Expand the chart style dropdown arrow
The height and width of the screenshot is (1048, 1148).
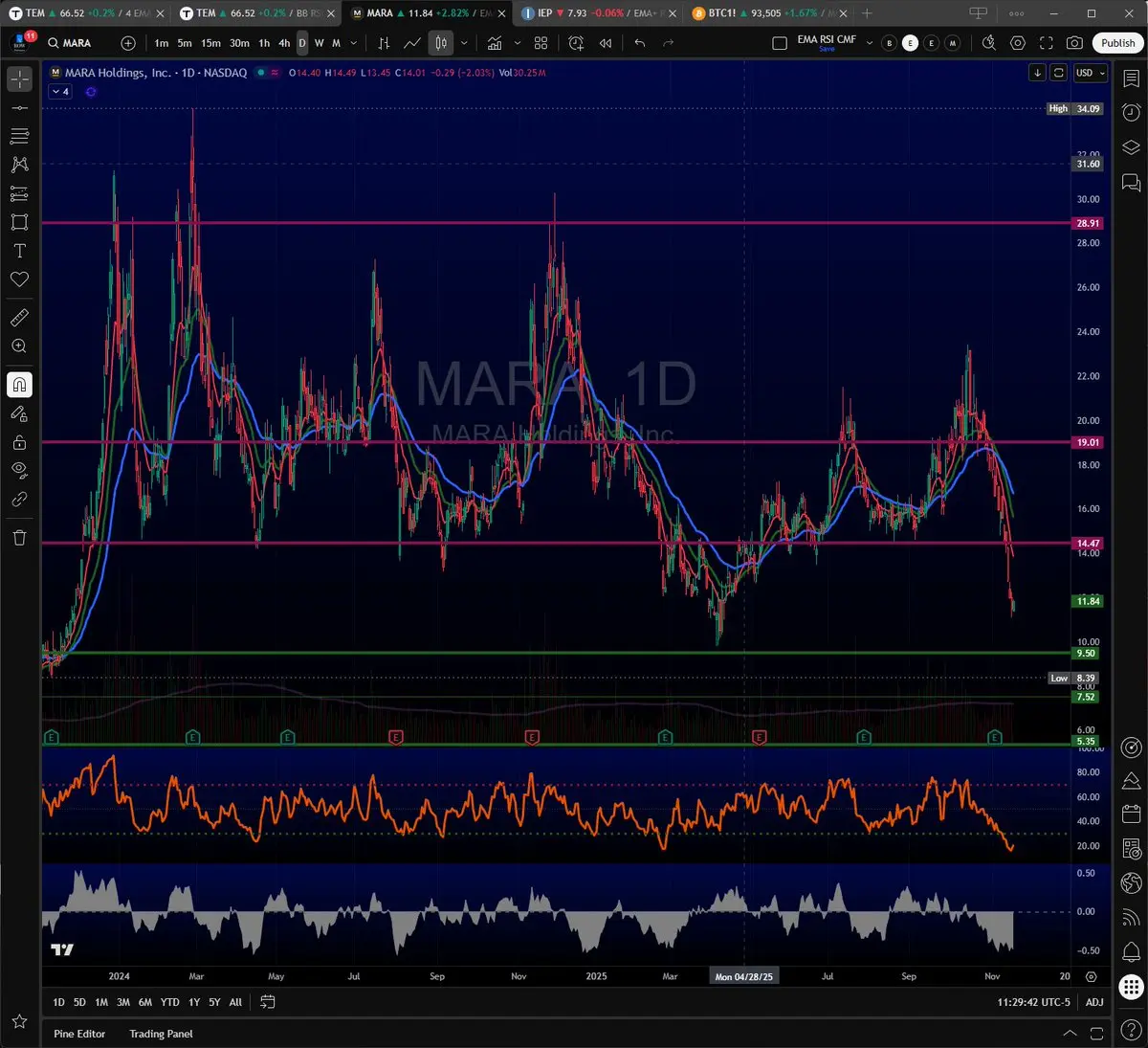[x=465, y=43]
